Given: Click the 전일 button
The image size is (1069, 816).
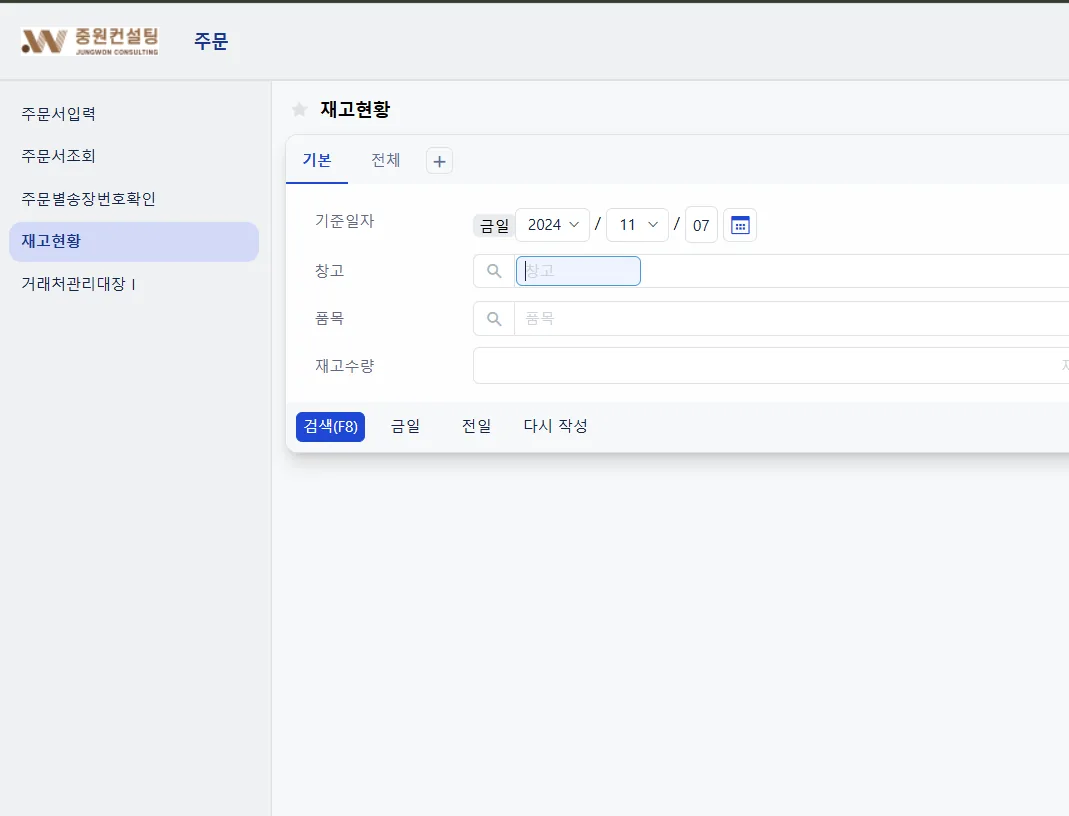Looking at the screenshot, I should [x=476, y=427].
